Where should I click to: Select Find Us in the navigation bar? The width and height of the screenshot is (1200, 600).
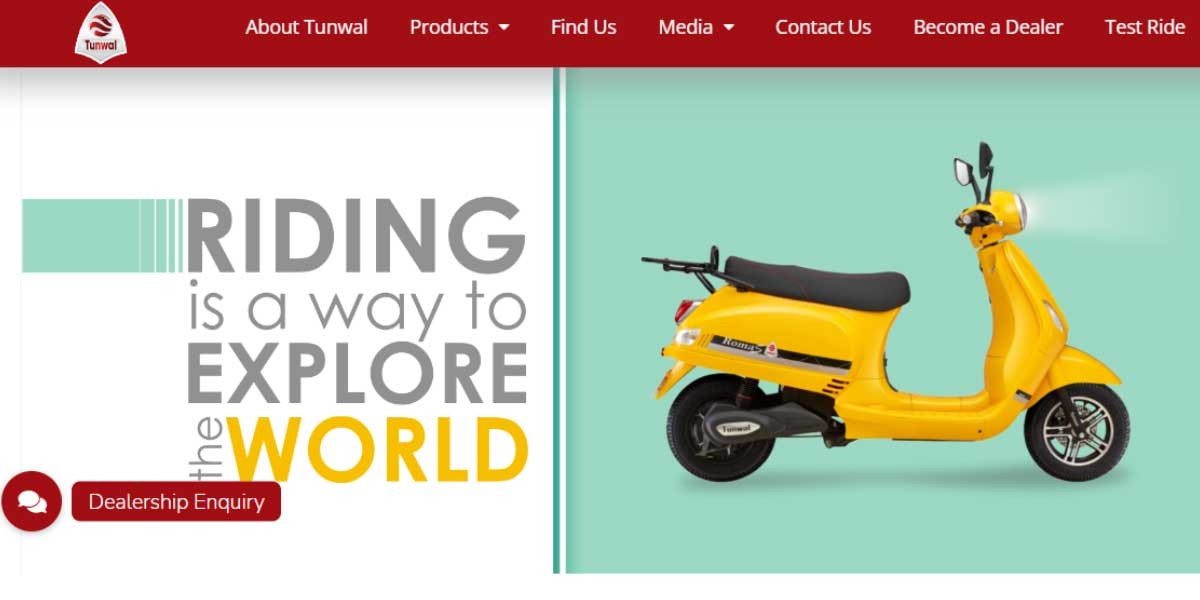coord(583,27)
